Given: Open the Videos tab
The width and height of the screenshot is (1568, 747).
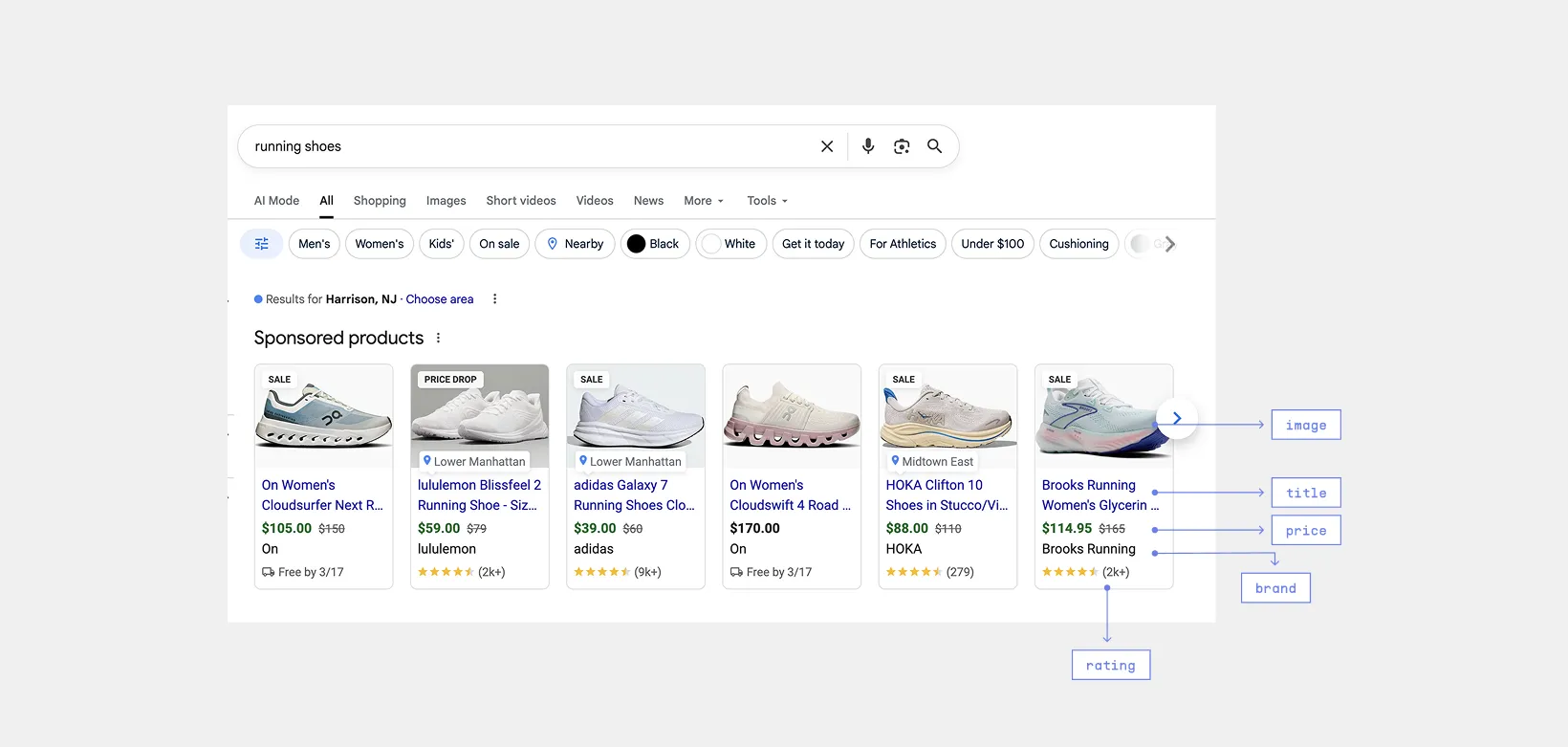Looking at the screenshot, I should click(x=595, y=201).
